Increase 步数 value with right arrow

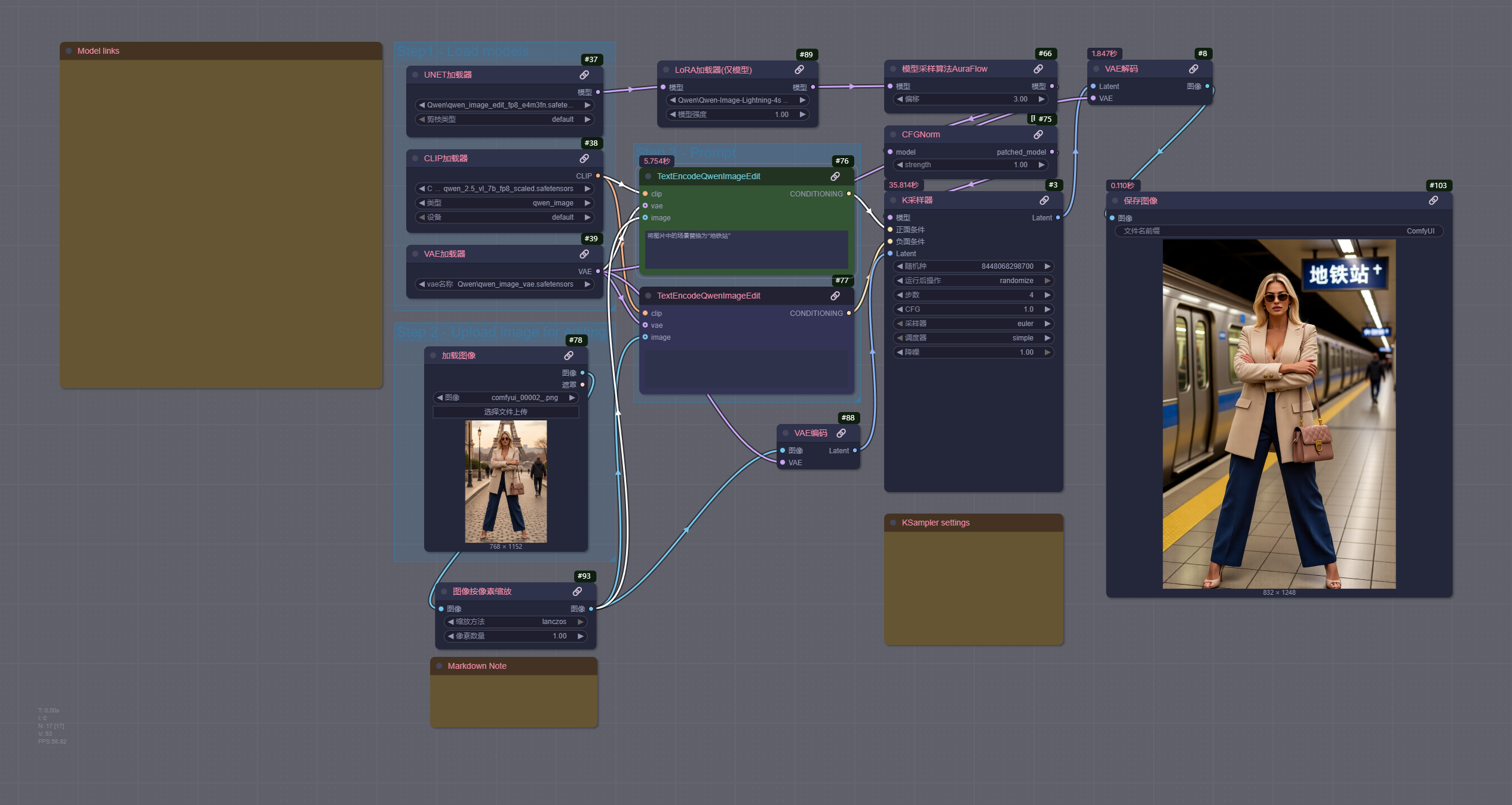pos(1047,295)
